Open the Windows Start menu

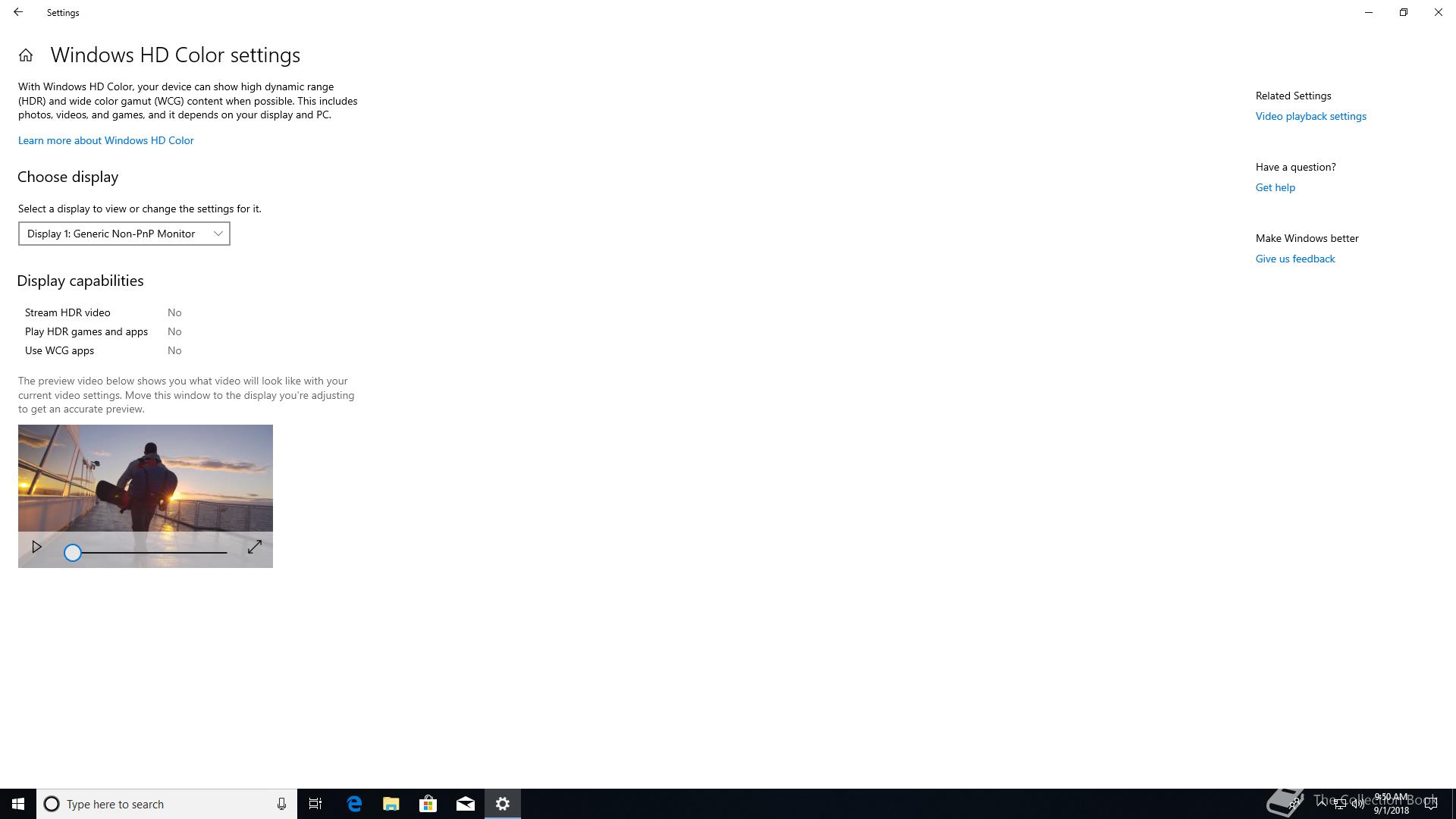[x=18, y=804]
